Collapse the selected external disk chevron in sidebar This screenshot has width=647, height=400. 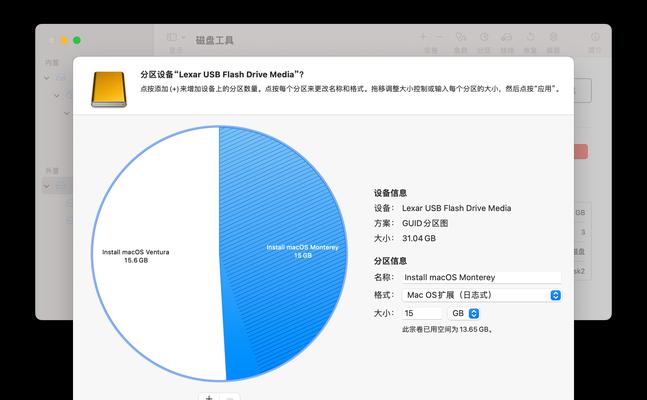47,187
